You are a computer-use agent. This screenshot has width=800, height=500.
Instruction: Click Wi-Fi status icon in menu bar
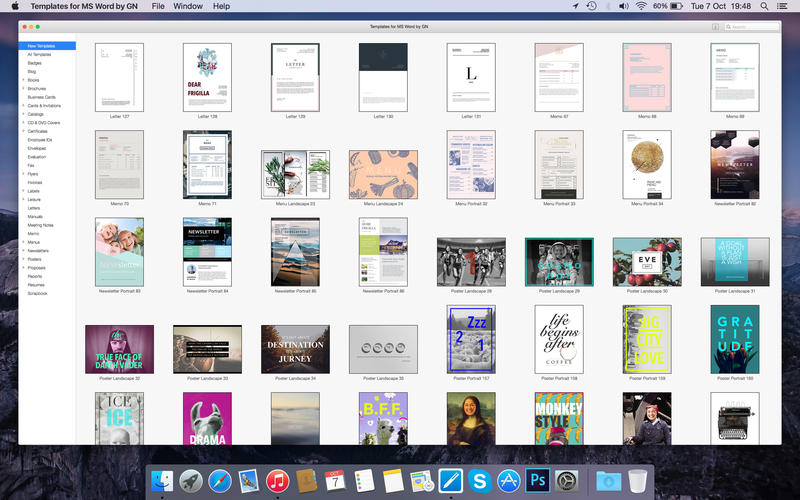click(x=641, y=6)
